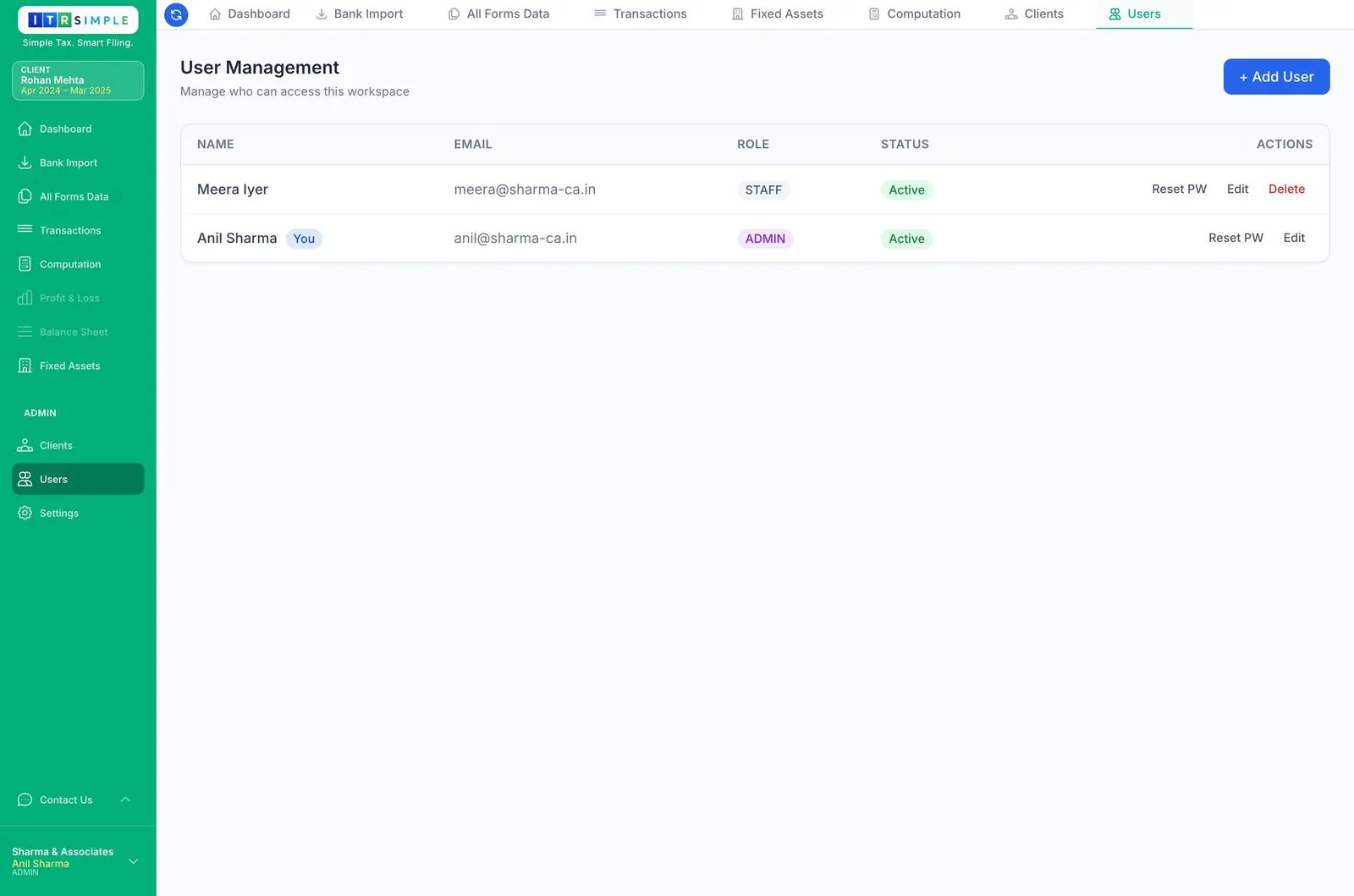Click STAFF role badge

pos(763,190)
